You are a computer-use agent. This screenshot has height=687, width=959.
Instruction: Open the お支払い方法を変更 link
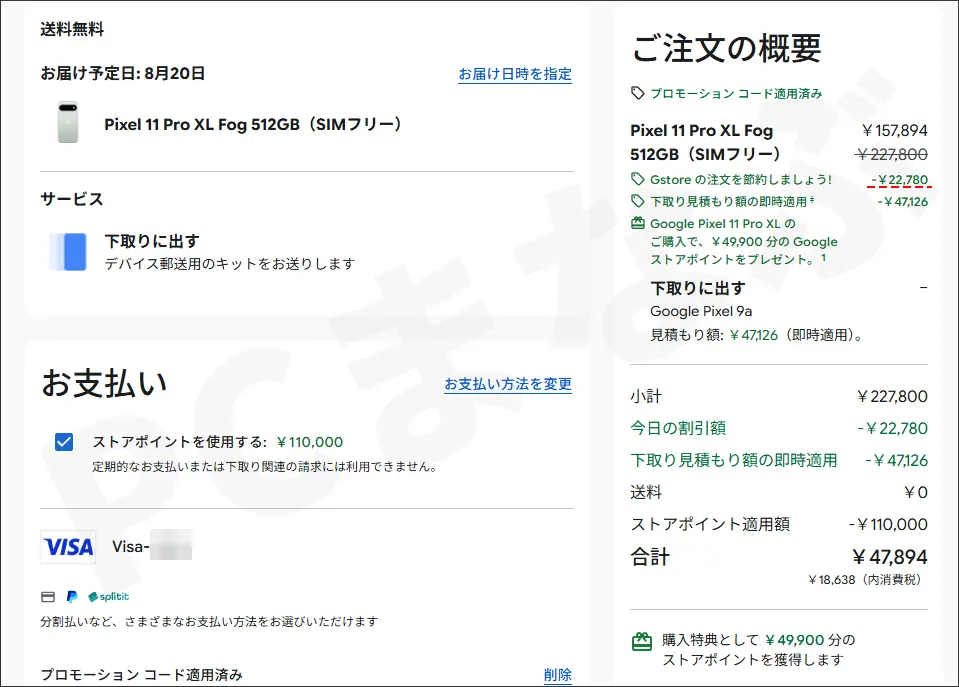pos(508,384)
